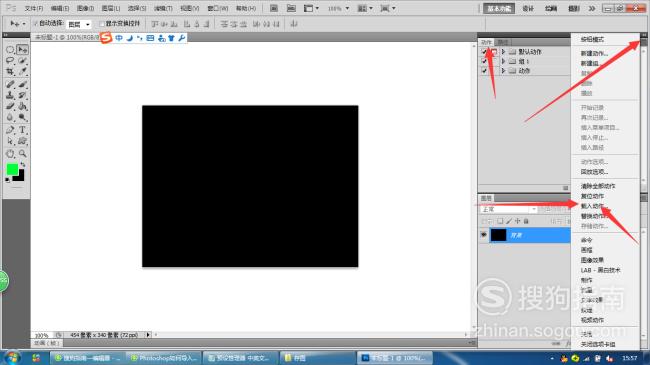Choose 按钮模式 in actions panel menu
Viewport: 650px width, 365px height.
[x=592, y=39]
